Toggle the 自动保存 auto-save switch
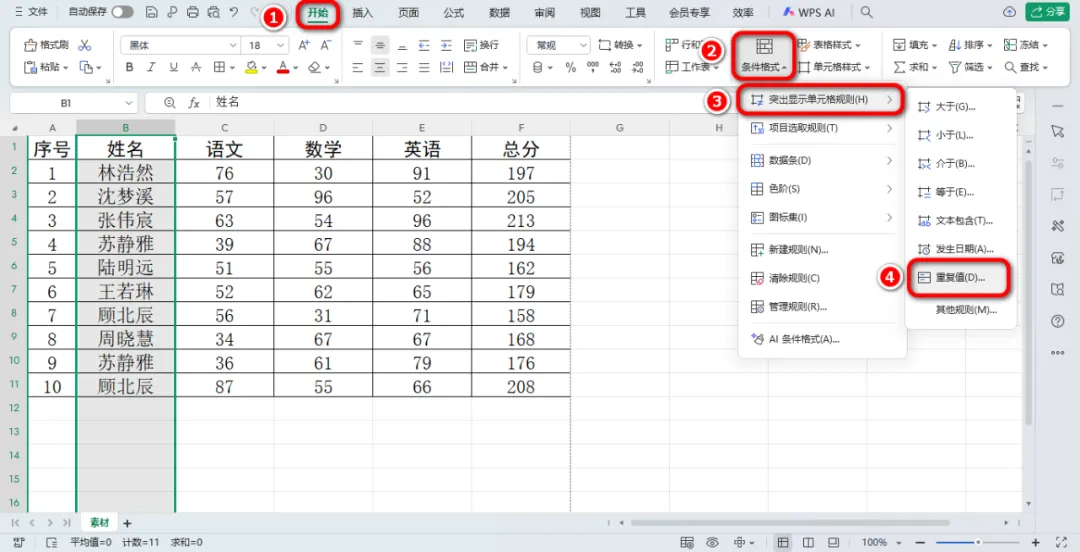The width and height of the screenshot is (1080, 552). point(123,12)
